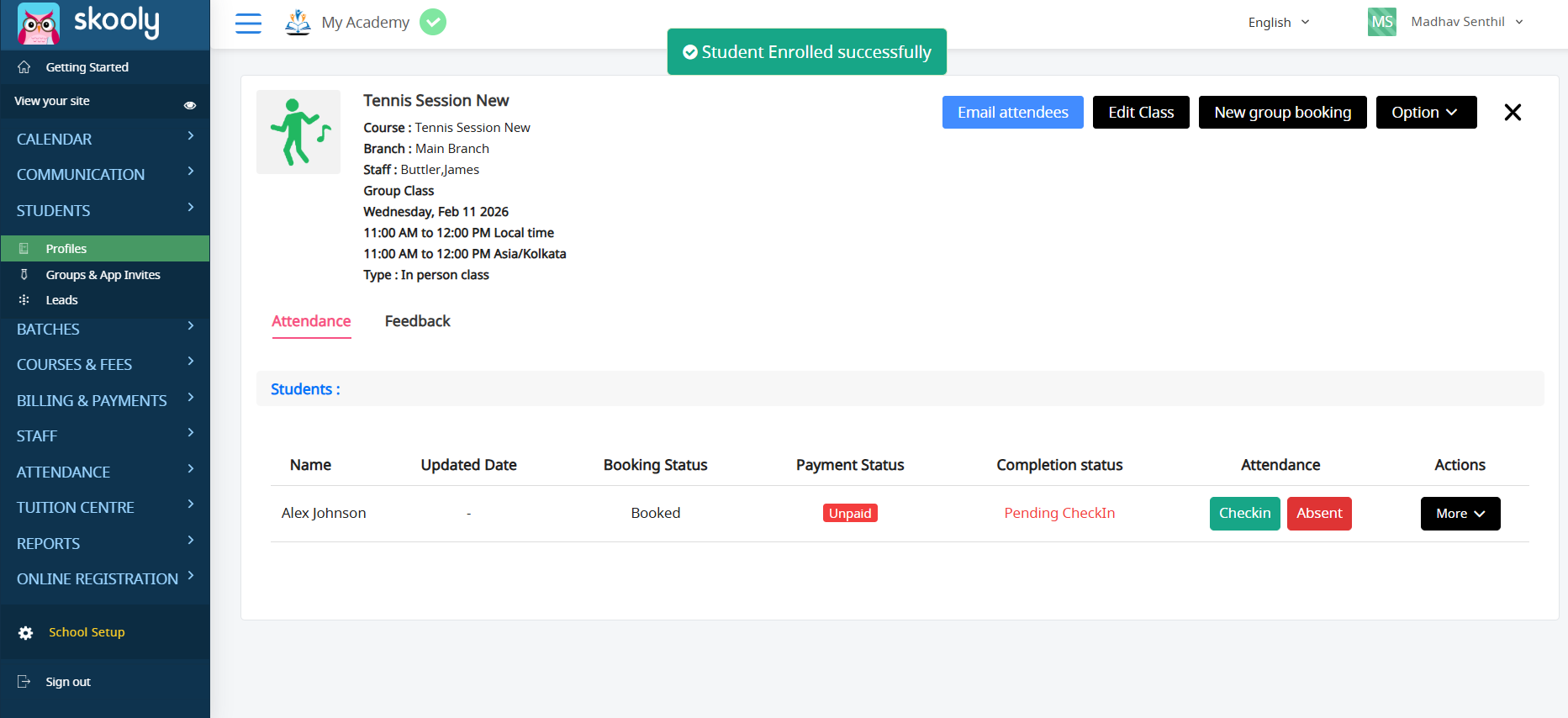1568x718 pixels.
Task: Click the green verified checkmark badge
Action: coord(433,22)
